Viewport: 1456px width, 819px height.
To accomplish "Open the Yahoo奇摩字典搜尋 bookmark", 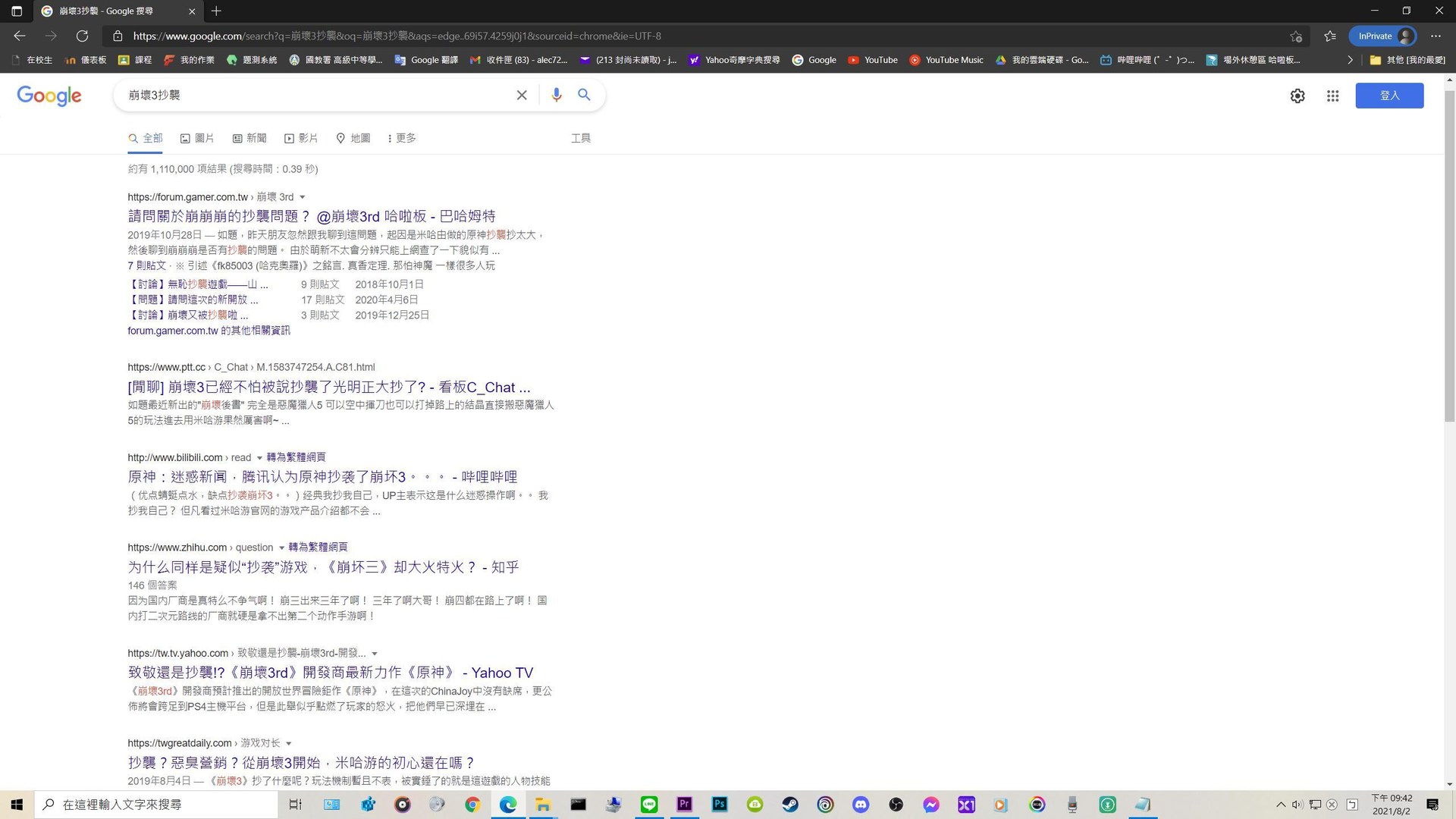I will [x=734, y=60].
